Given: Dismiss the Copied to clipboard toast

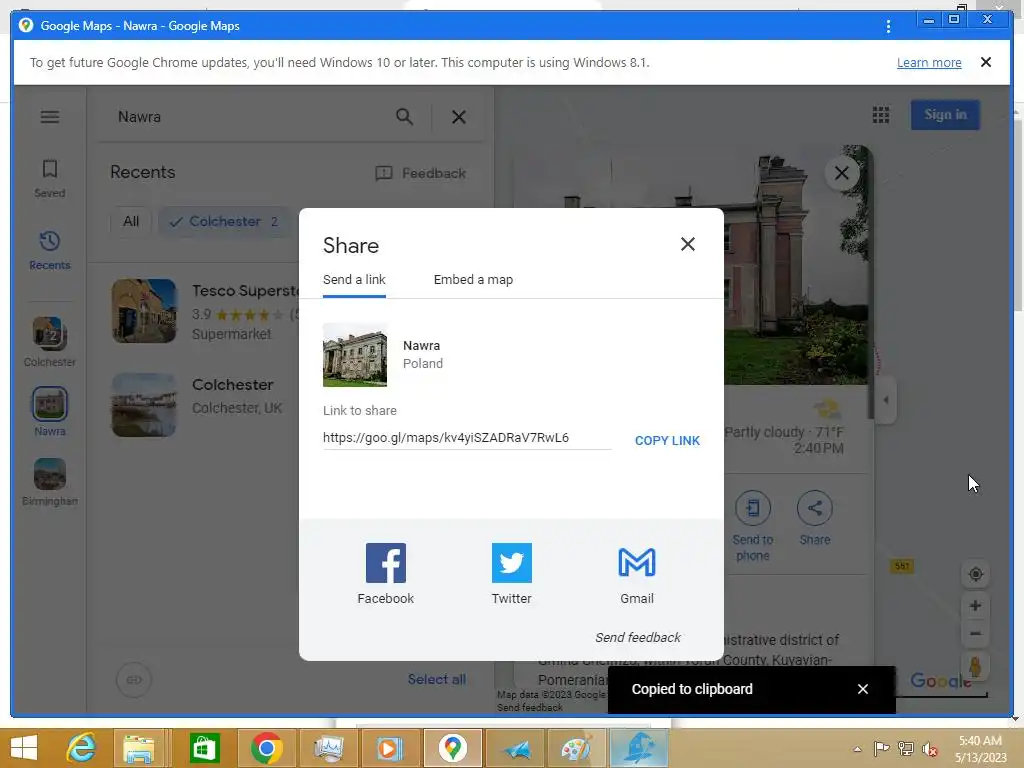Looking at the screenshot, I should [863, 689].
